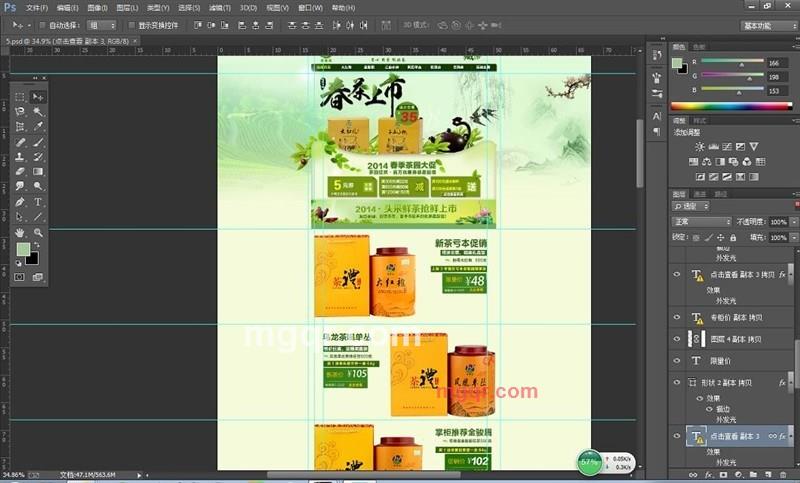The width and height of the screenshot is (800, 483).
Task: Select the Magic Wand tool
Action: click(x=38, y=112)
